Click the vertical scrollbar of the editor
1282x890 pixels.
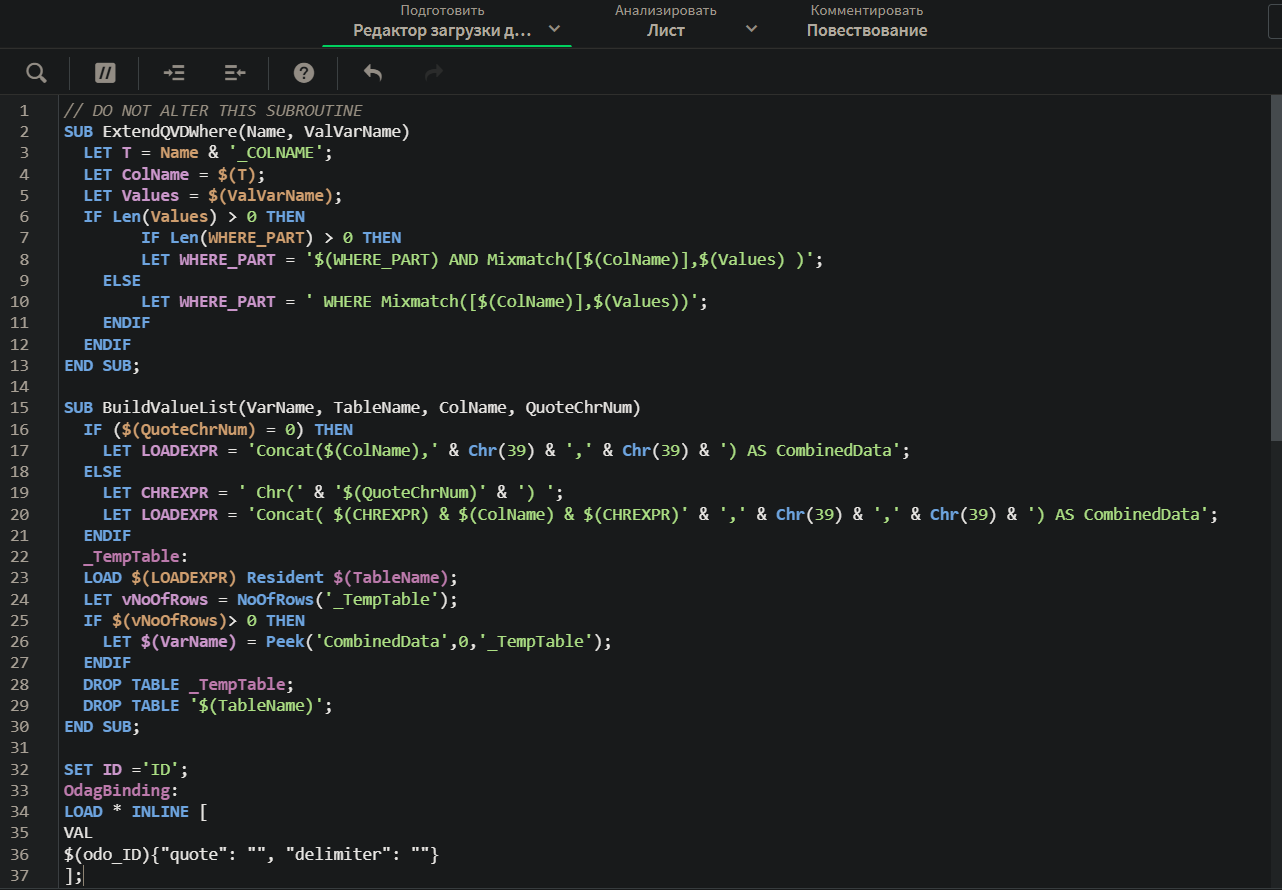1275,270
